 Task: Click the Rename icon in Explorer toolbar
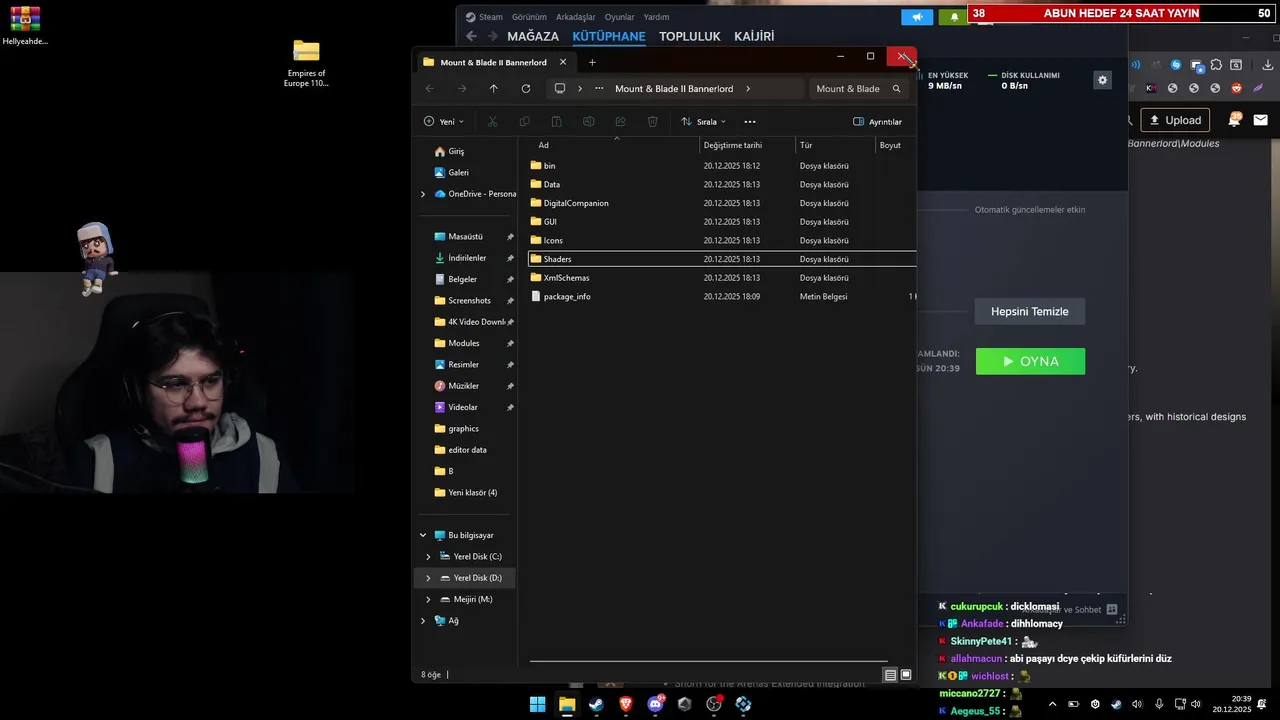[588, 122]
